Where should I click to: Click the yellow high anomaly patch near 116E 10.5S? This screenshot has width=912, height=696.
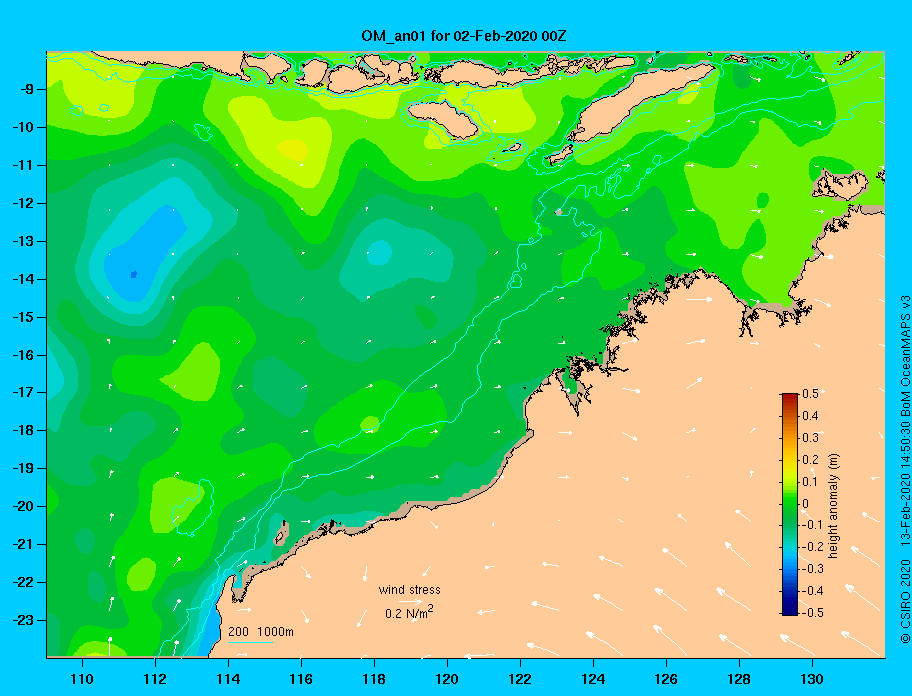coord(293,149)
